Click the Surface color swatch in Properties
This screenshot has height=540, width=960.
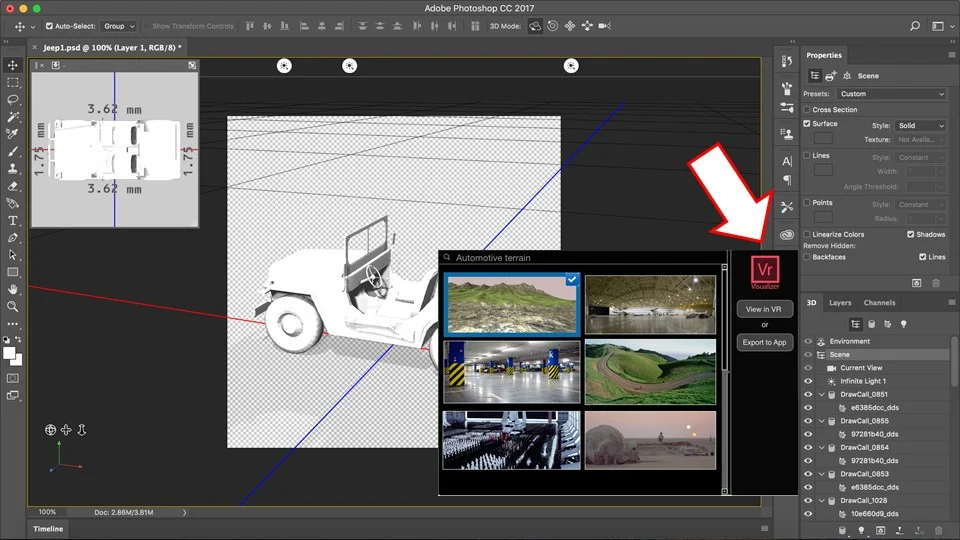point(823,138)
